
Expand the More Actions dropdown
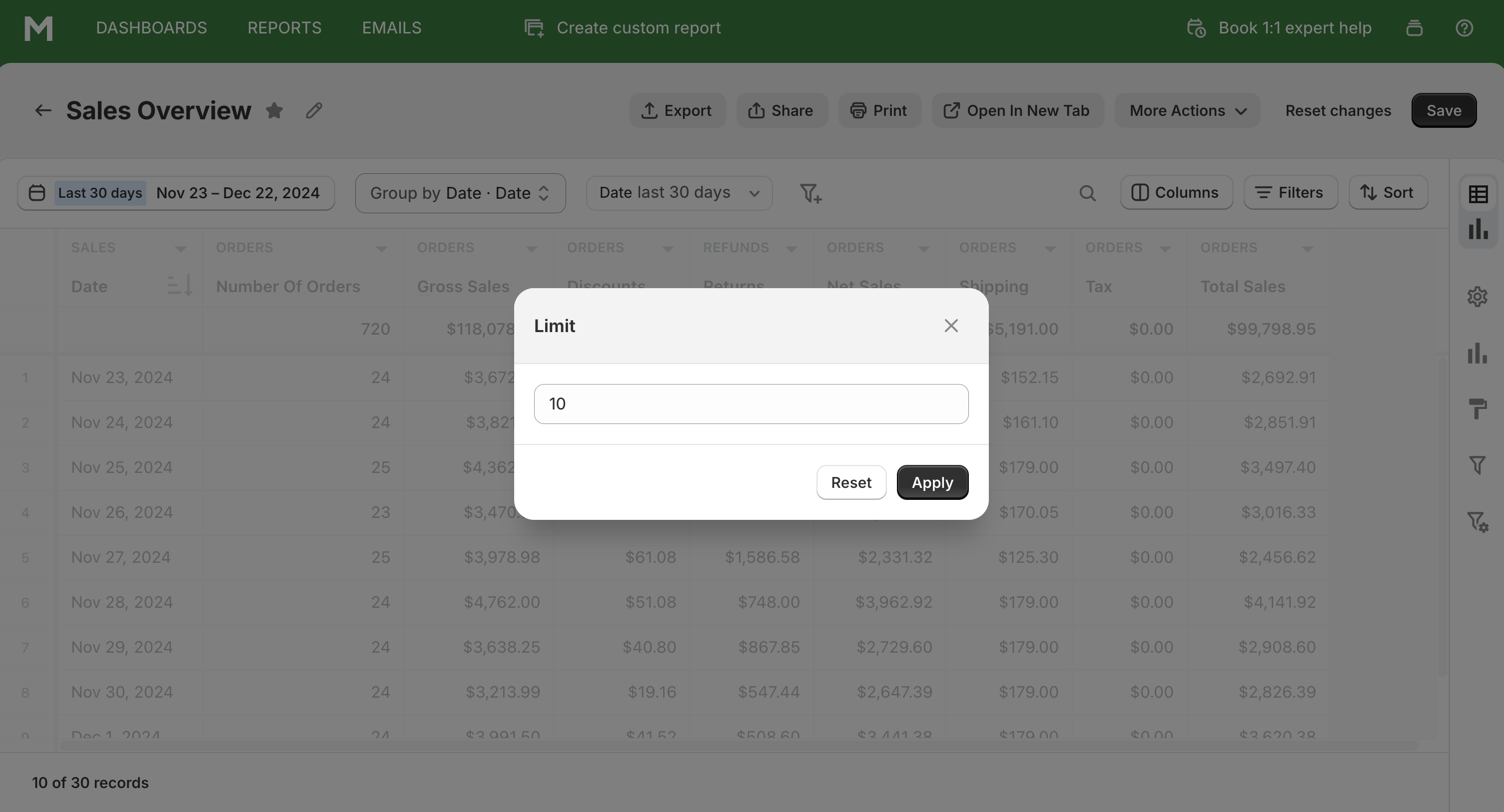coord(1187,110)
